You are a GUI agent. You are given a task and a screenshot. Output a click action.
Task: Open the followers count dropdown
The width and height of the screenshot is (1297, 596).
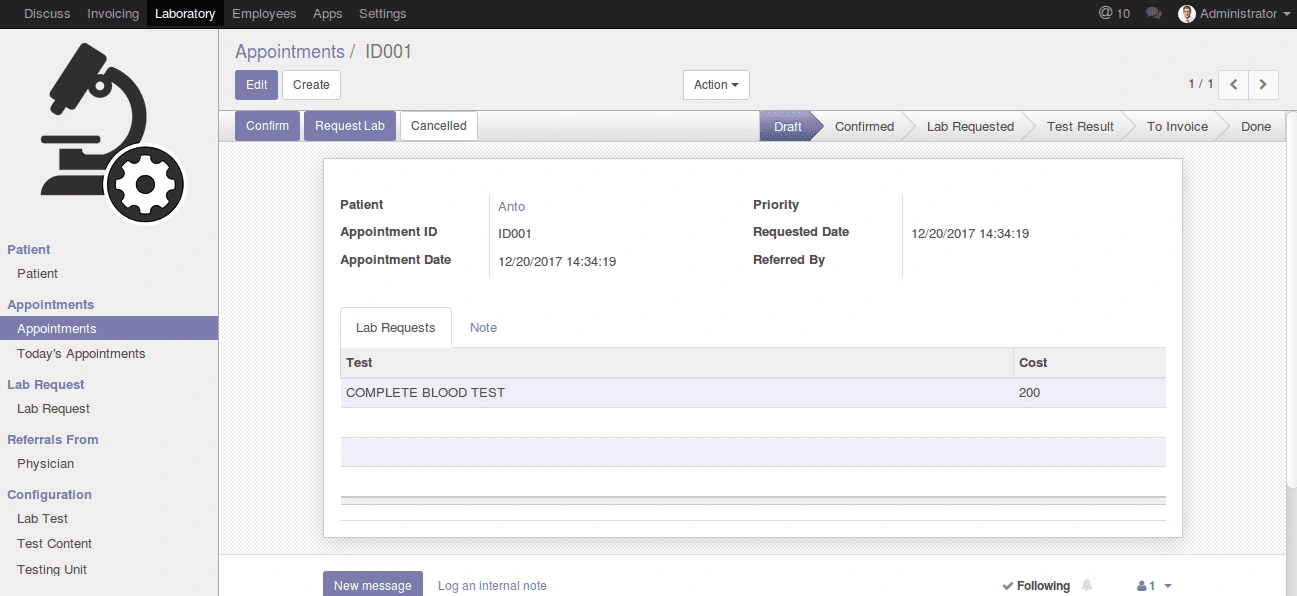click(1166, 585)
